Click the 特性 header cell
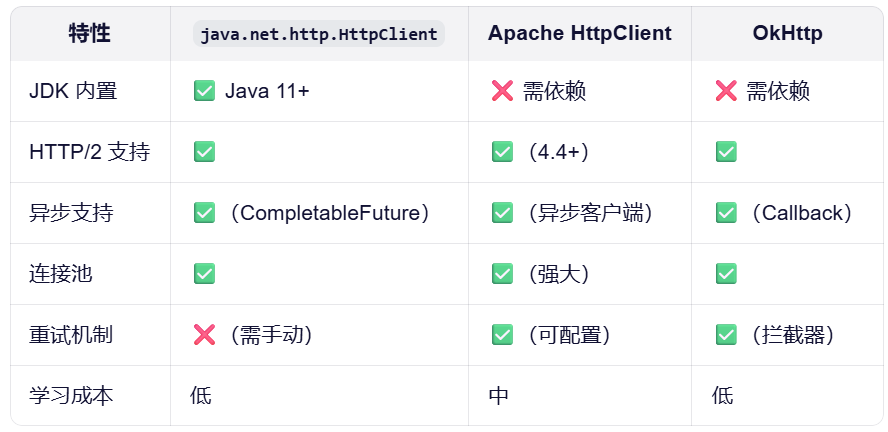The image size is (888, 432). (x=90, y=33)
